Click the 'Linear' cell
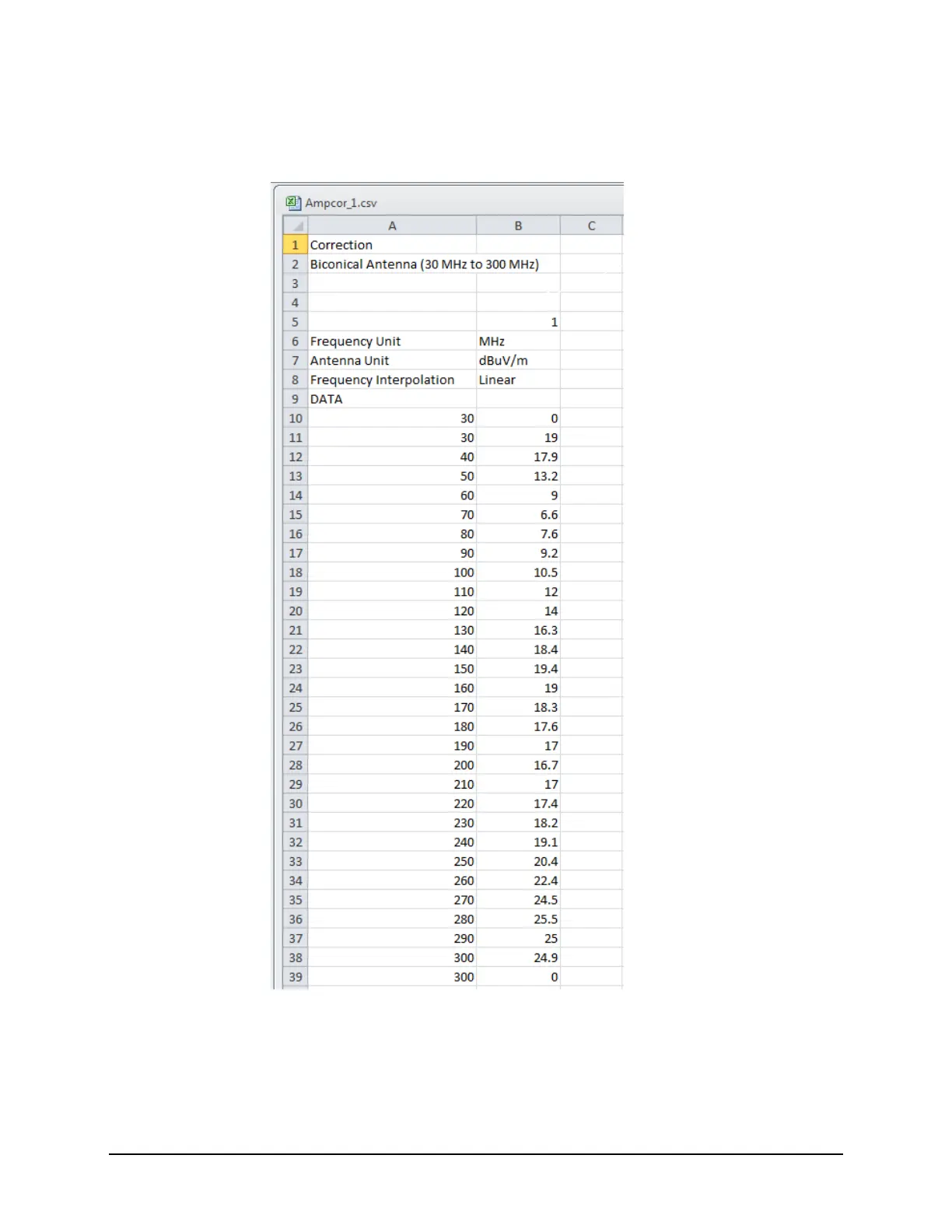Image resolution: width=952 pixels, height=1232 pixels. click(x=518, y=380)
